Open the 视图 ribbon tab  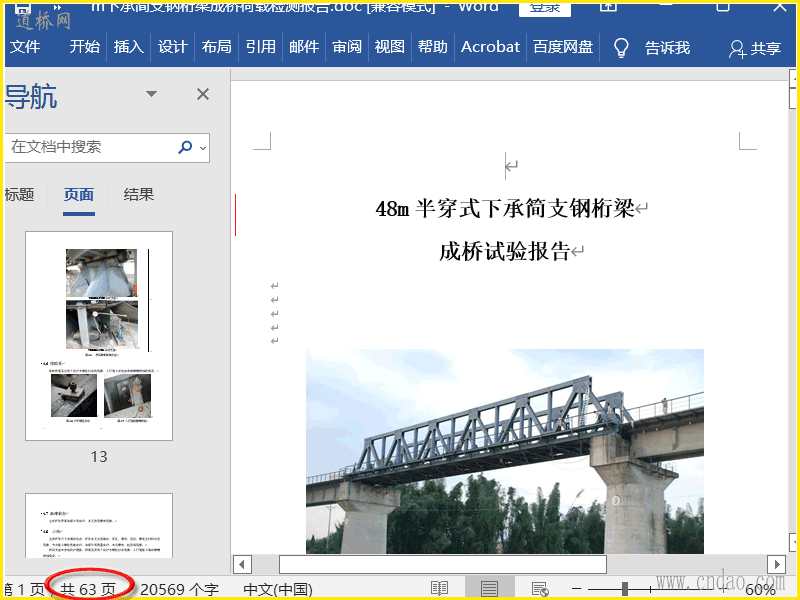pyautogui.click(x=390, y=47)
